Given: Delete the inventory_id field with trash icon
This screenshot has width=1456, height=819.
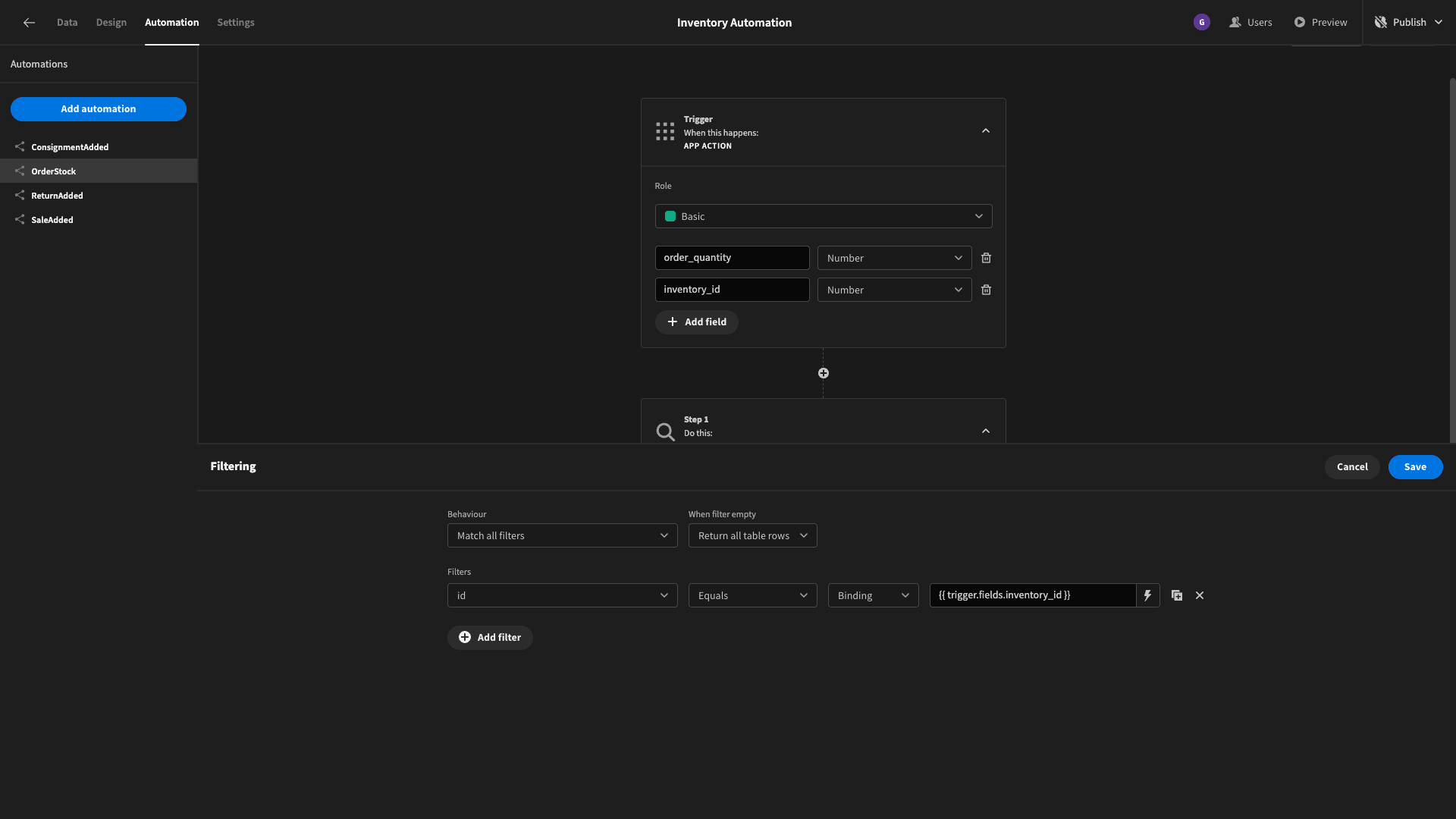Looking at the screenshot, I should pos(986,290).
